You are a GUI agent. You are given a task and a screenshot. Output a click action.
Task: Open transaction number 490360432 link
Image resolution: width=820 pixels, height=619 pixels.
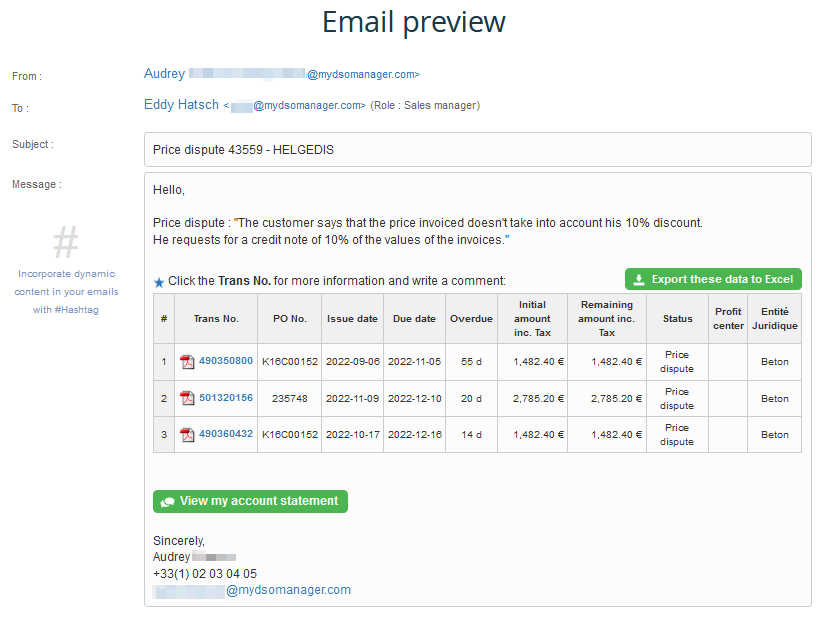click(x=226, y=434)
